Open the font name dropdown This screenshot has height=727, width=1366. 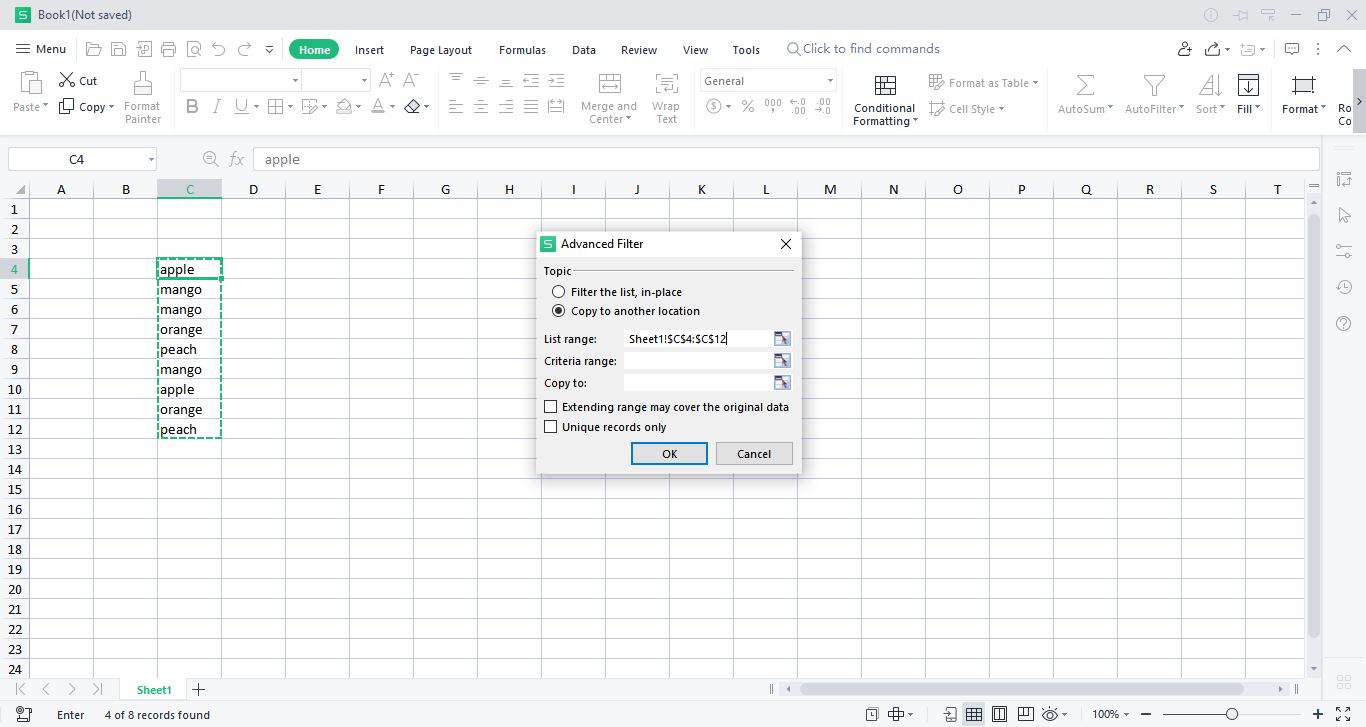pyautogui.click(x=295, y=81)
